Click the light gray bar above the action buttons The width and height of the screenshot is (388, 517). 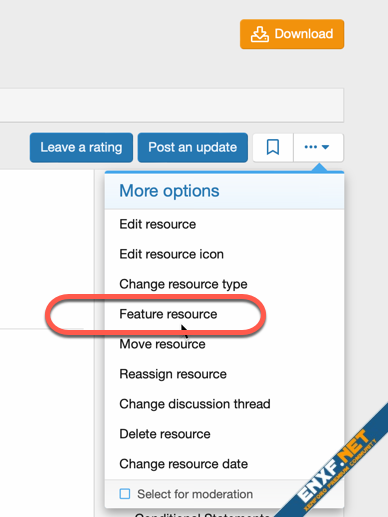(172, 105)
